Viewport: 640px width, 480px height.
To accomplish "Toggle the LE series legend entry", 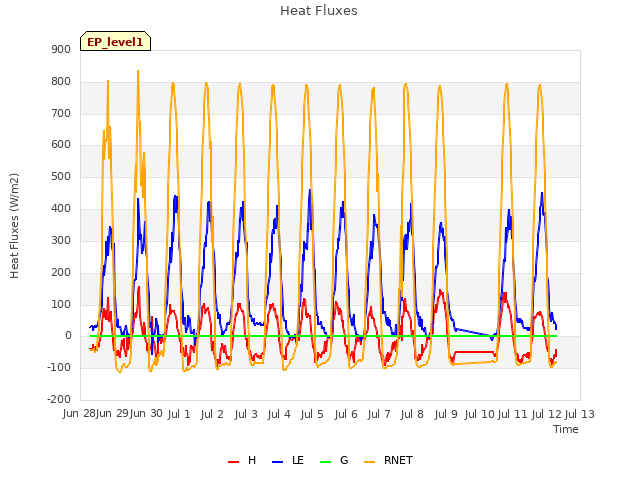I will click(288, 460).
